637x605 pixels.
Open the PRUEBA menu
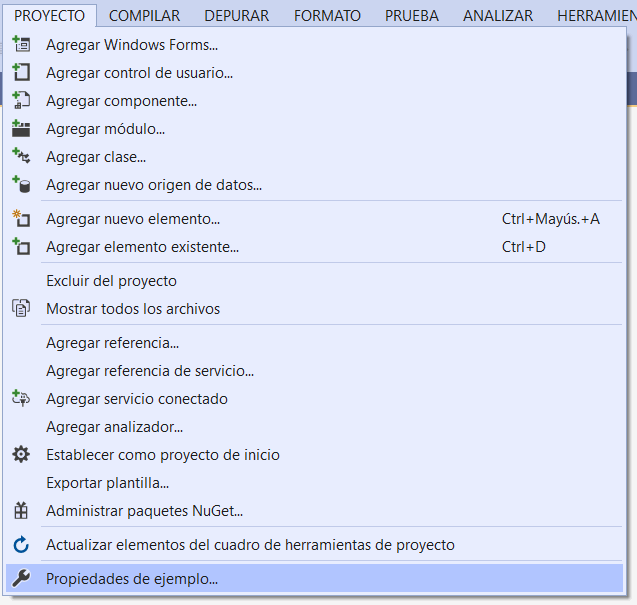pyautogui.click(x=412, y=15)
